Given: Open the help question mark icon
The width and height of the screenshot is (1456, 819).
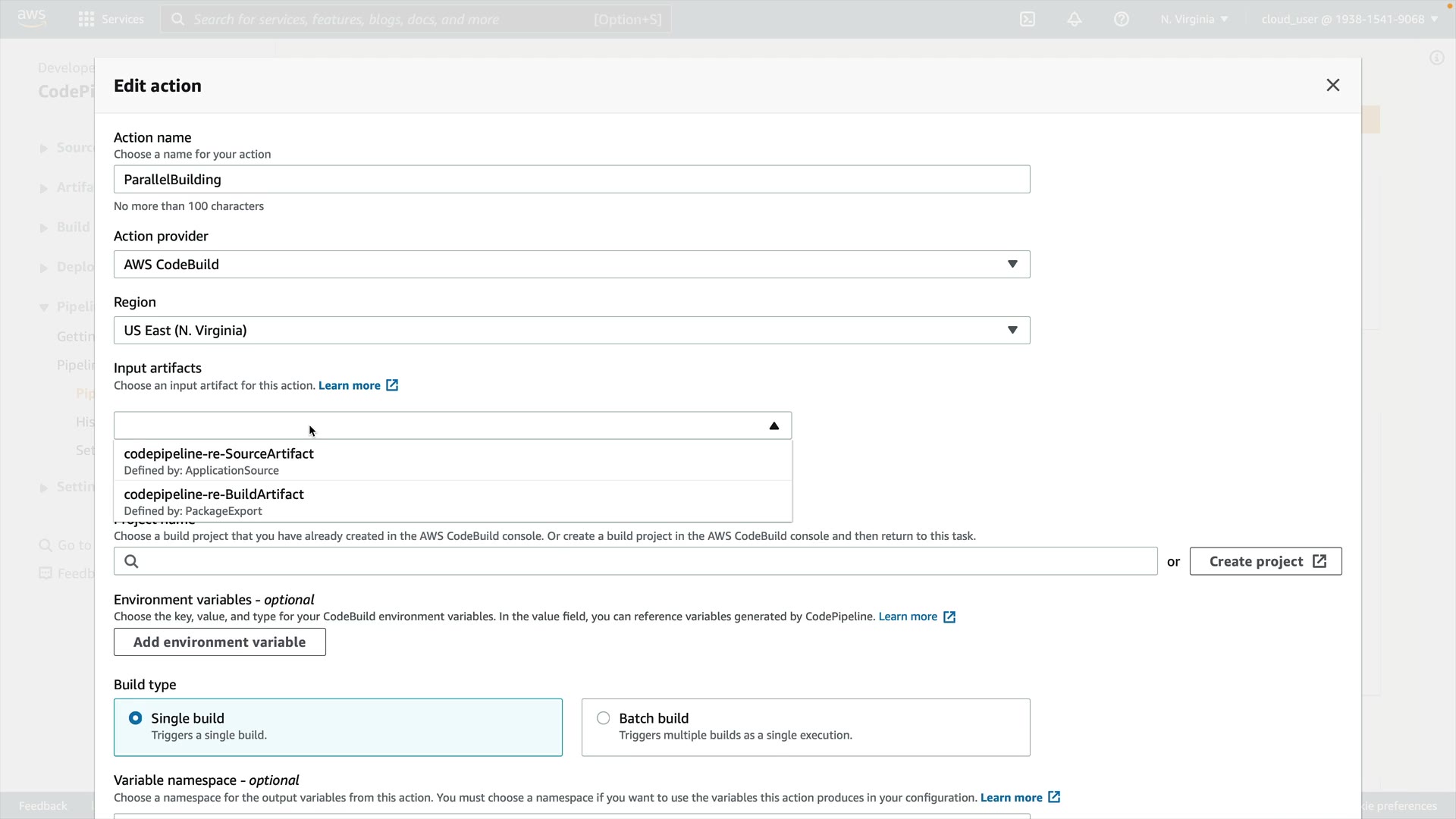Looking at the screenshot, I should tap(1122, 19).
